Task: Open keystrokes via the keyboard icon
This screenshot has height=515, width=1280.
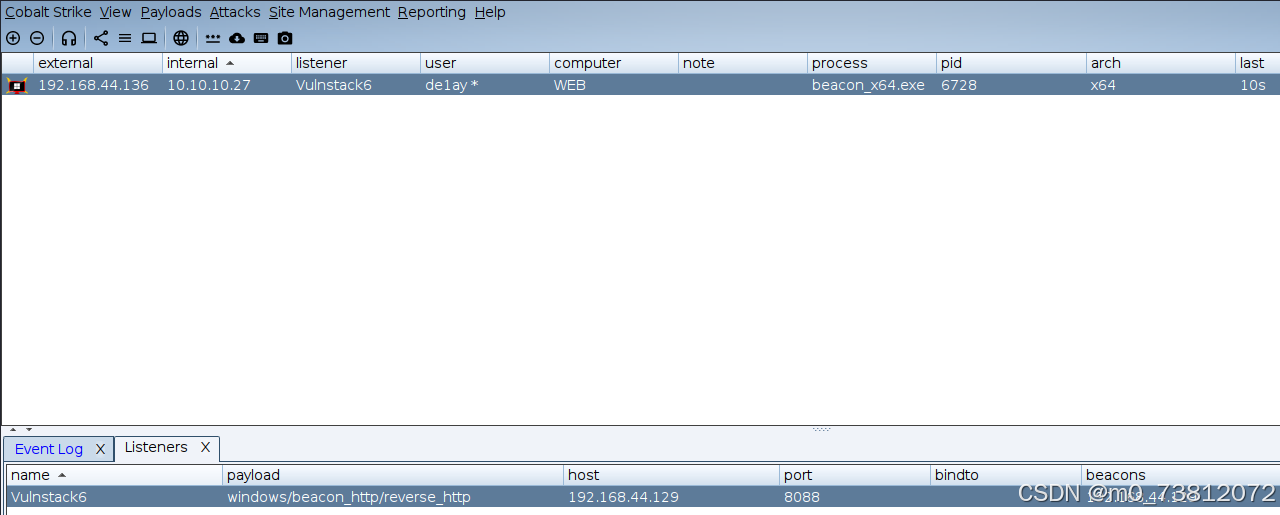Action: click(261, 38)
